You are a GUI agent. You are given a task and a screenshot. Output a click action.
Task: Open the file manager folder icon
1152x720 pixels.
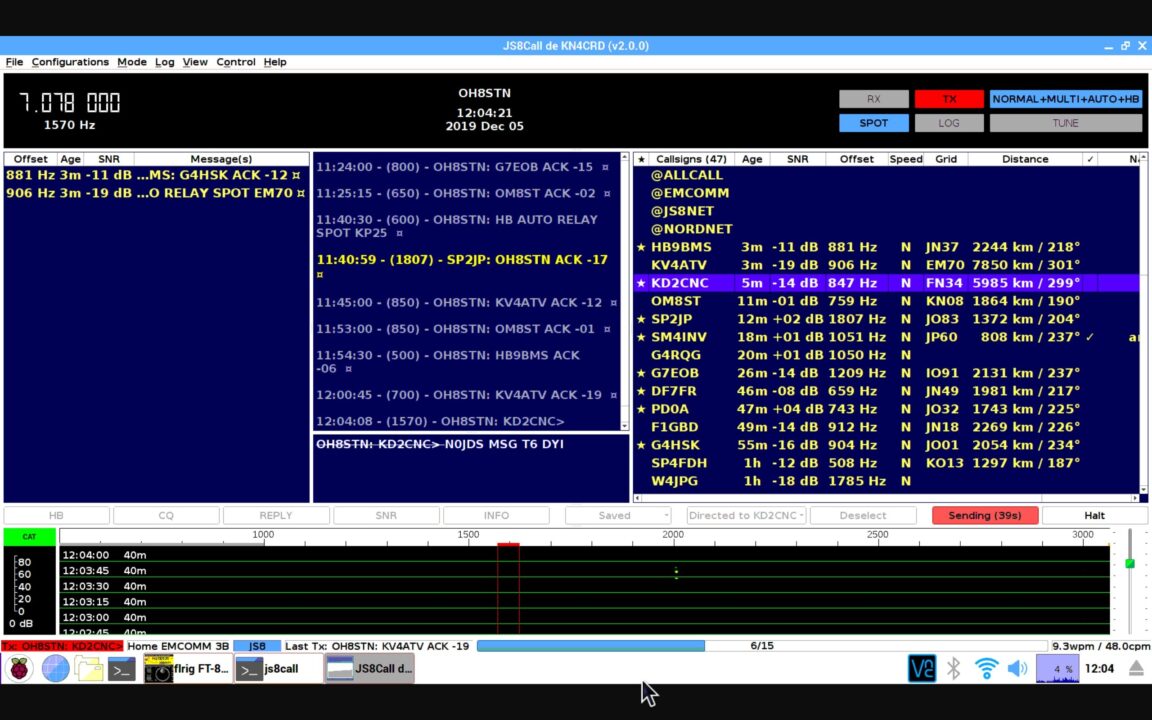click(x=89, y=669)
